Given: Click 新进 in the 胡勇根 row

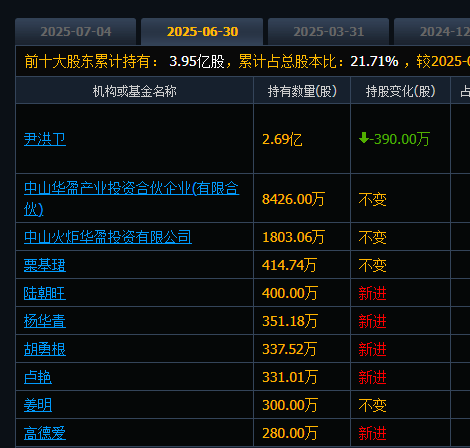Looking at the screenshot, I should tap(372, 350).
